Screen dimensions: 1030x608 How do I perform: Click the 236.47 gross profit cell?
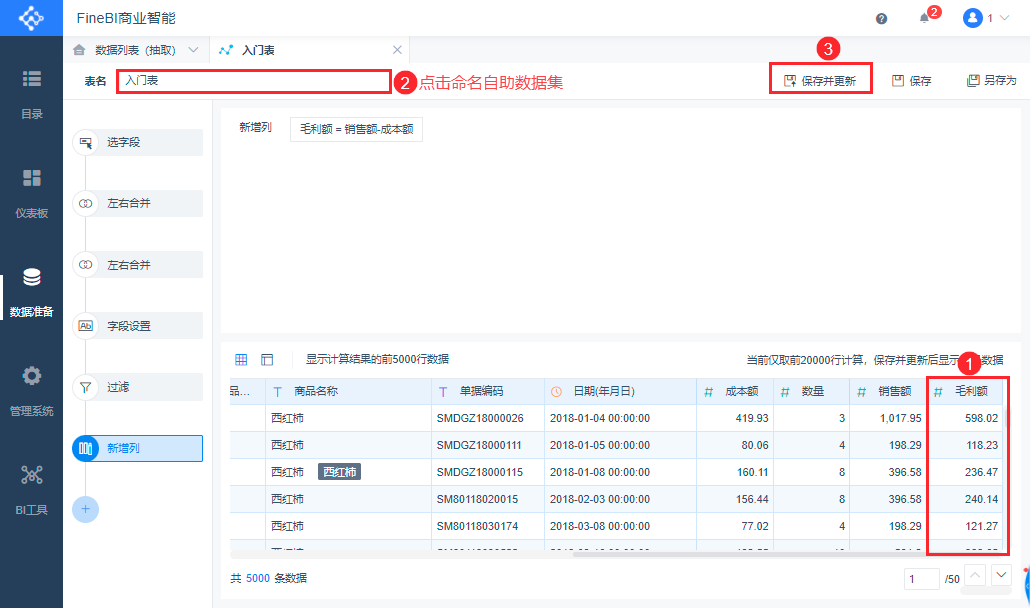pyautogui.click(x=964, y=472)
